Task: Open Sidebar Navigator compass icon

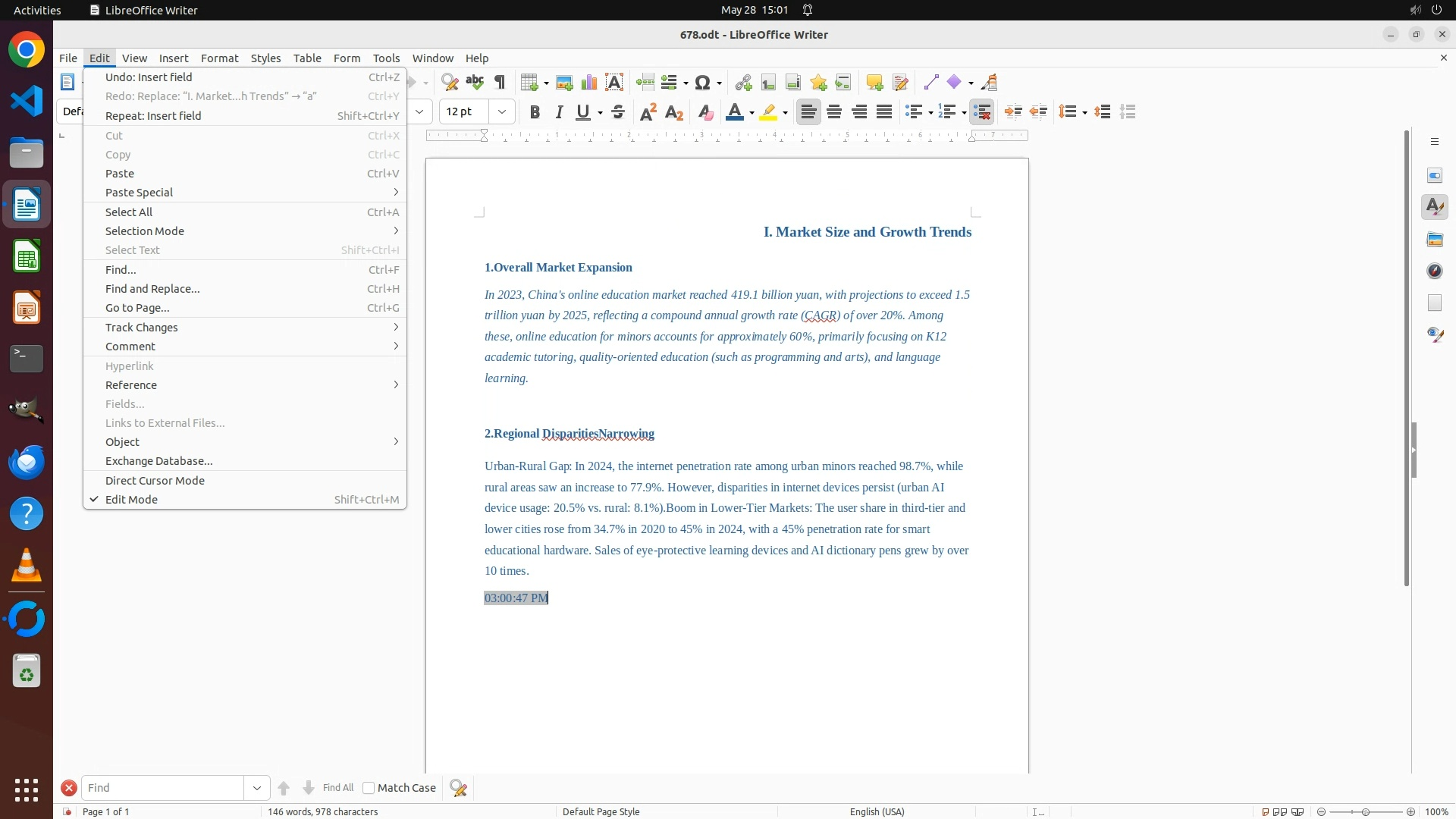Action: pyautogui.click(x=1435, y=271)
